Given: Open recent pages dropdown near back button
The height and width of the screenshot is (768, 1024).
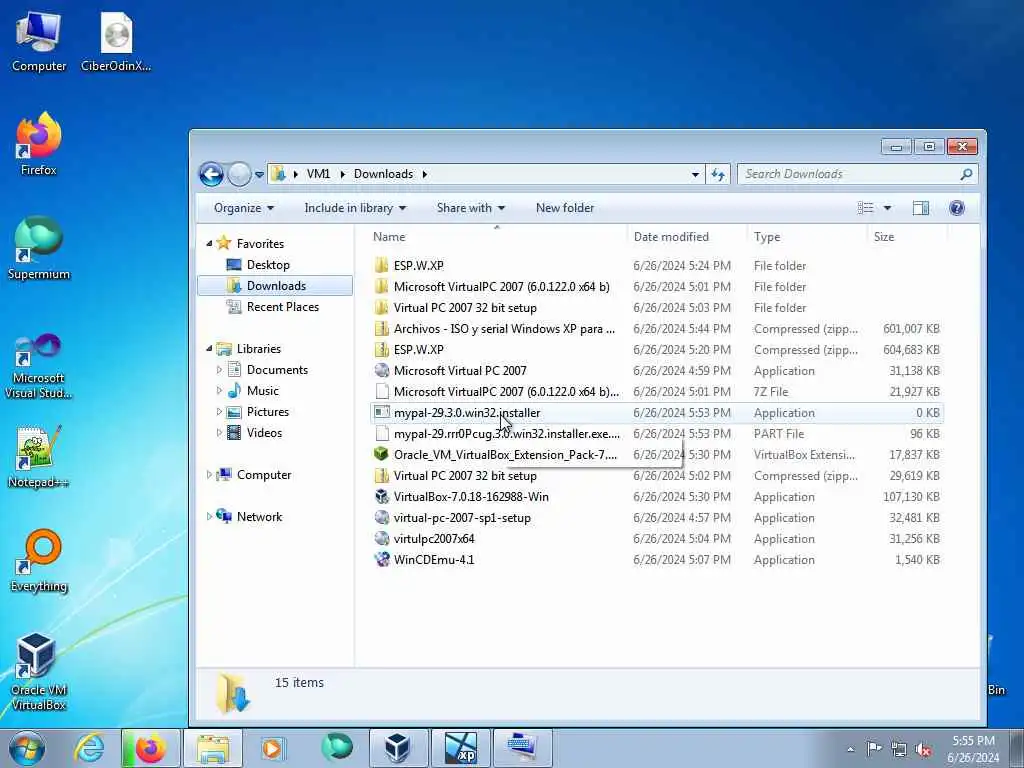Looking at the screenshot, I should [x=259, y=174].
